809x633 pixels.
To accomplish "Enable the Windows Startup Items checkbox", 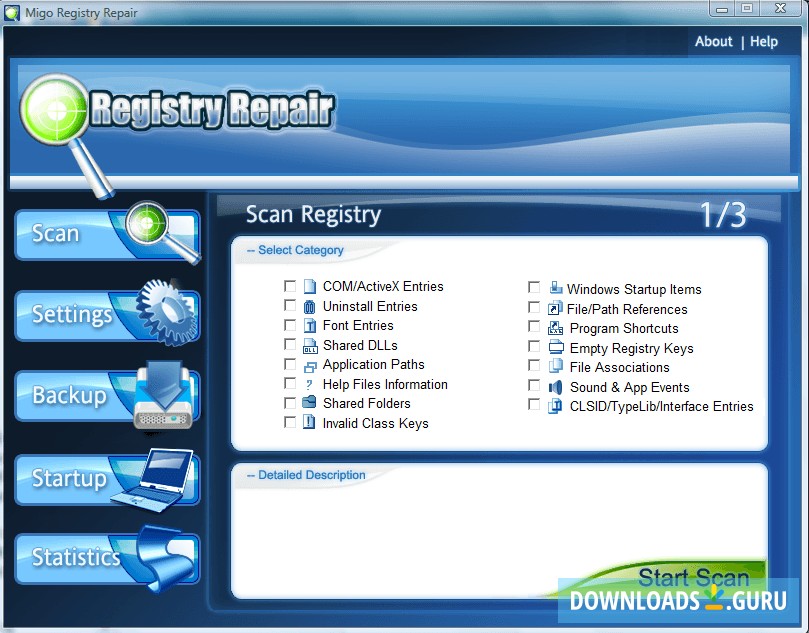I will [x=534, y=287].
